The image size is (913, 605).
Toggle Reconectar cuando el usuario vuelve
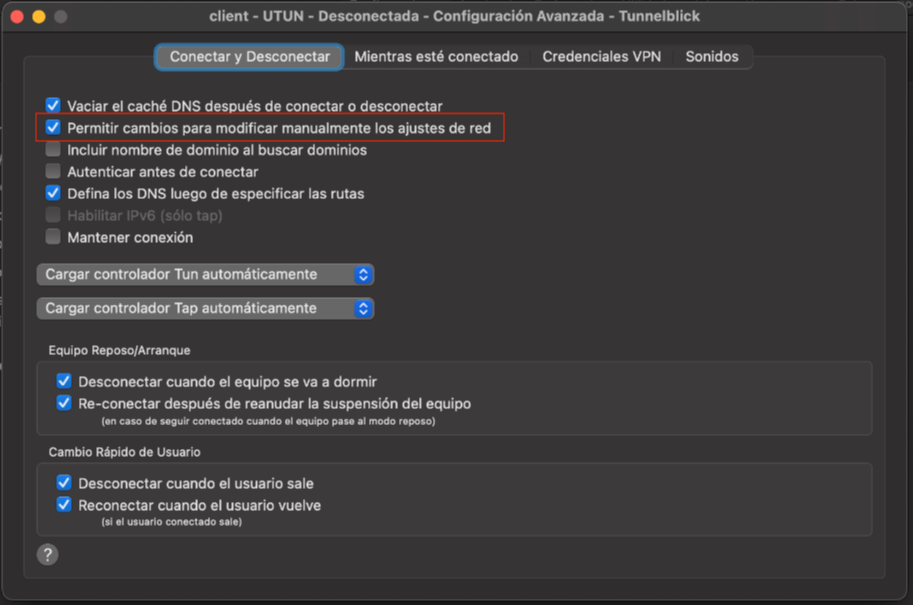(x=64, y=505)
